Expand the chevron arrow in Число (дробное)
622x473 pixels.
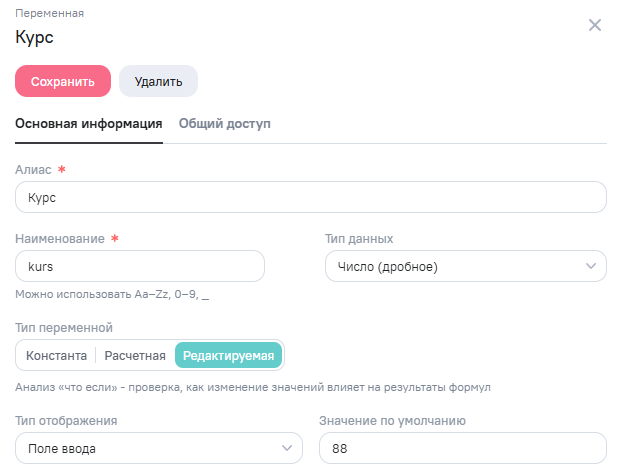(x=590, y=267)
